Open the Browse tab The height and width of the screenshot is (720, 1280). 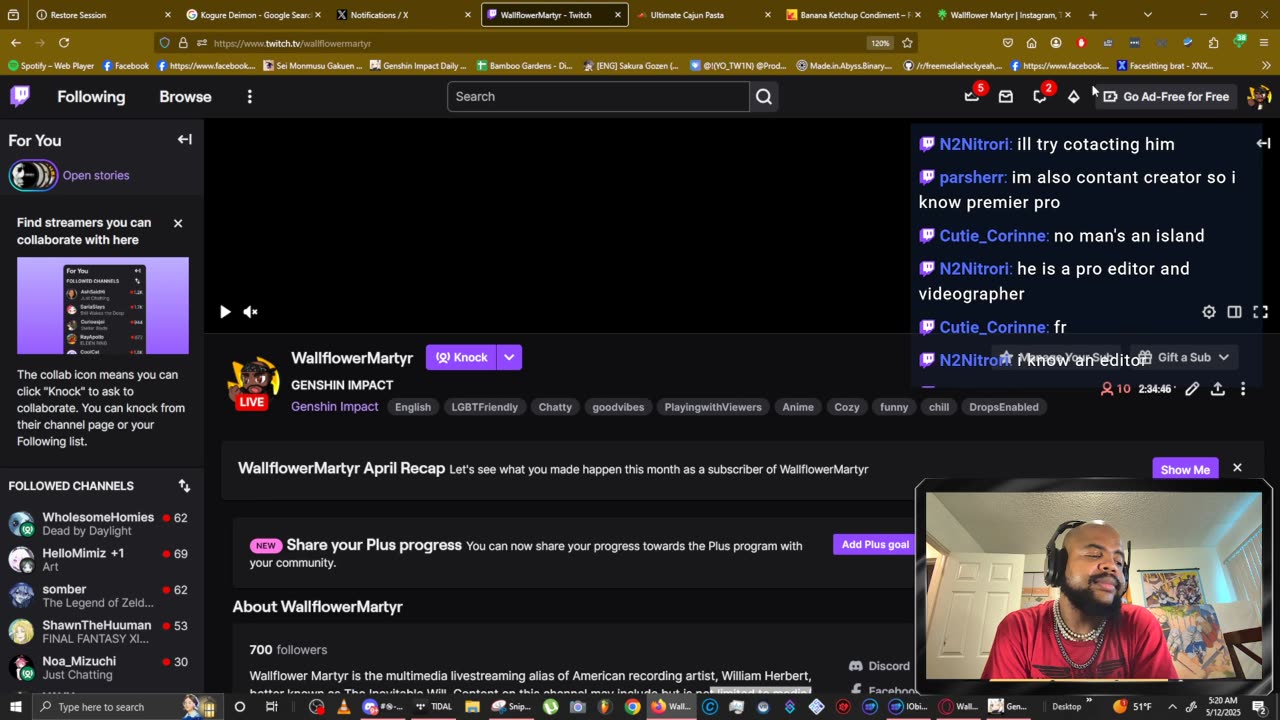(x=185, y=97)
